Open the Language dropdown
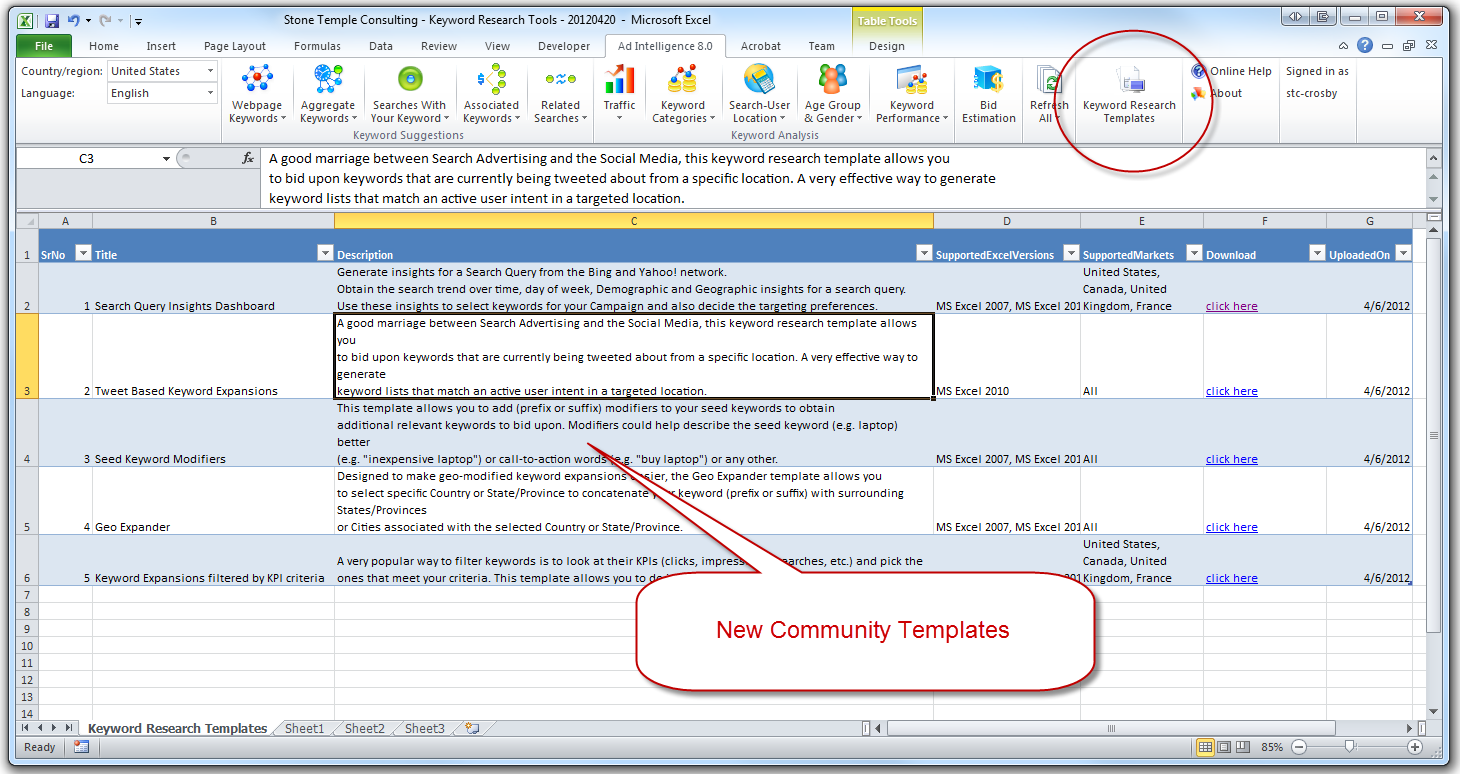Image resolution: width=1460 pixels, height=774 pixels. pos(210,93)
